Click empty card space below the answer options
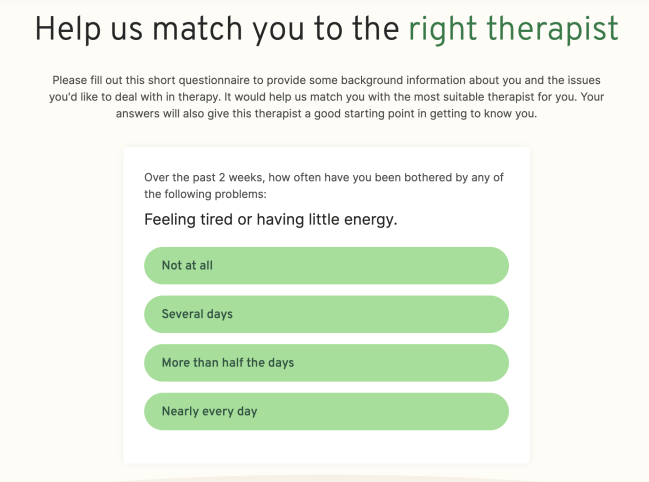 point(326,446)
